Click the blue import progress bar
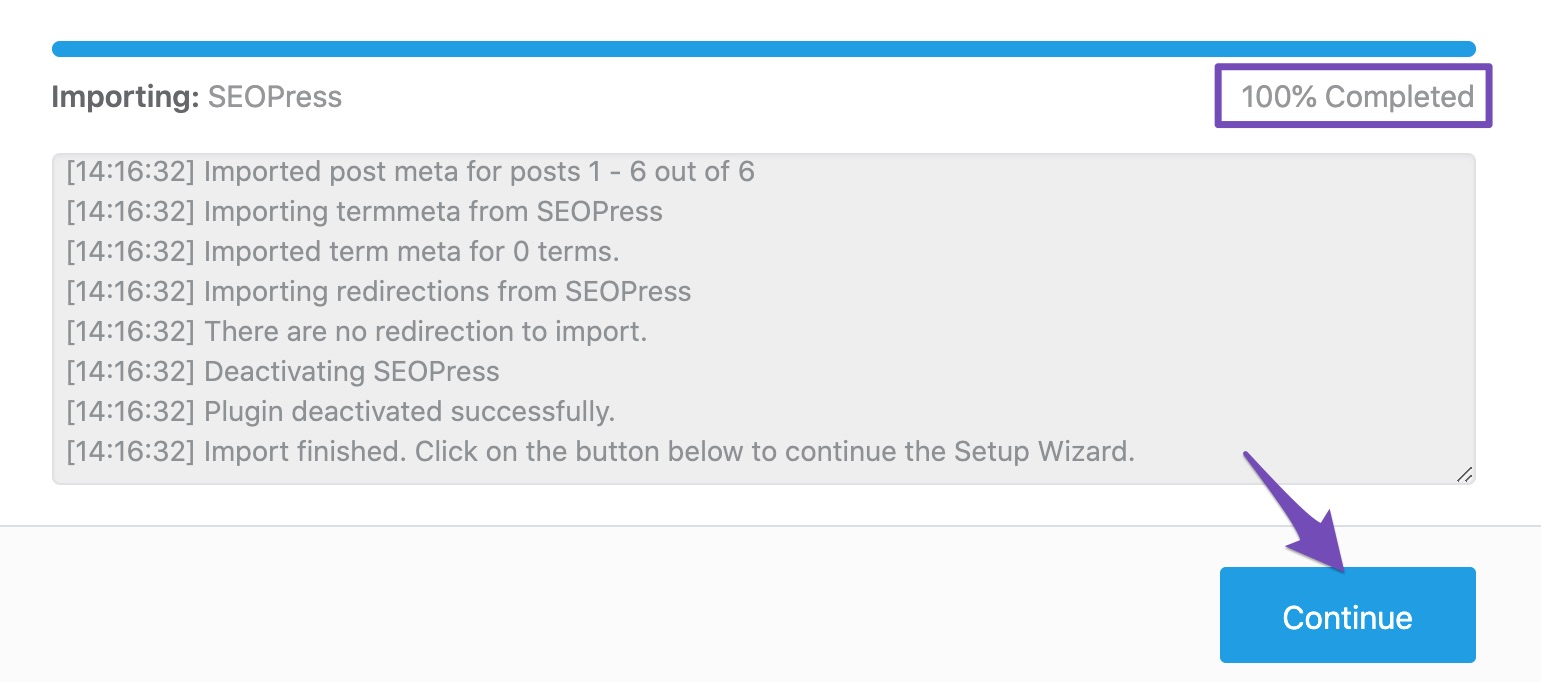Image resolution: width=1541 pixels, height=682 pixels. 764,49
